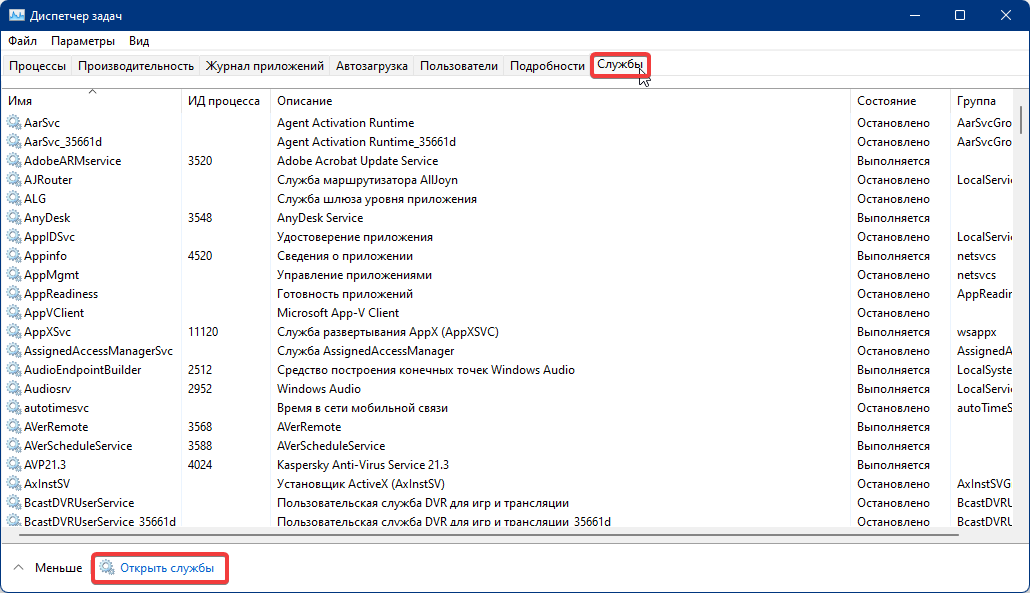Click the vertical scrollbar thumb of the list

1020,119
